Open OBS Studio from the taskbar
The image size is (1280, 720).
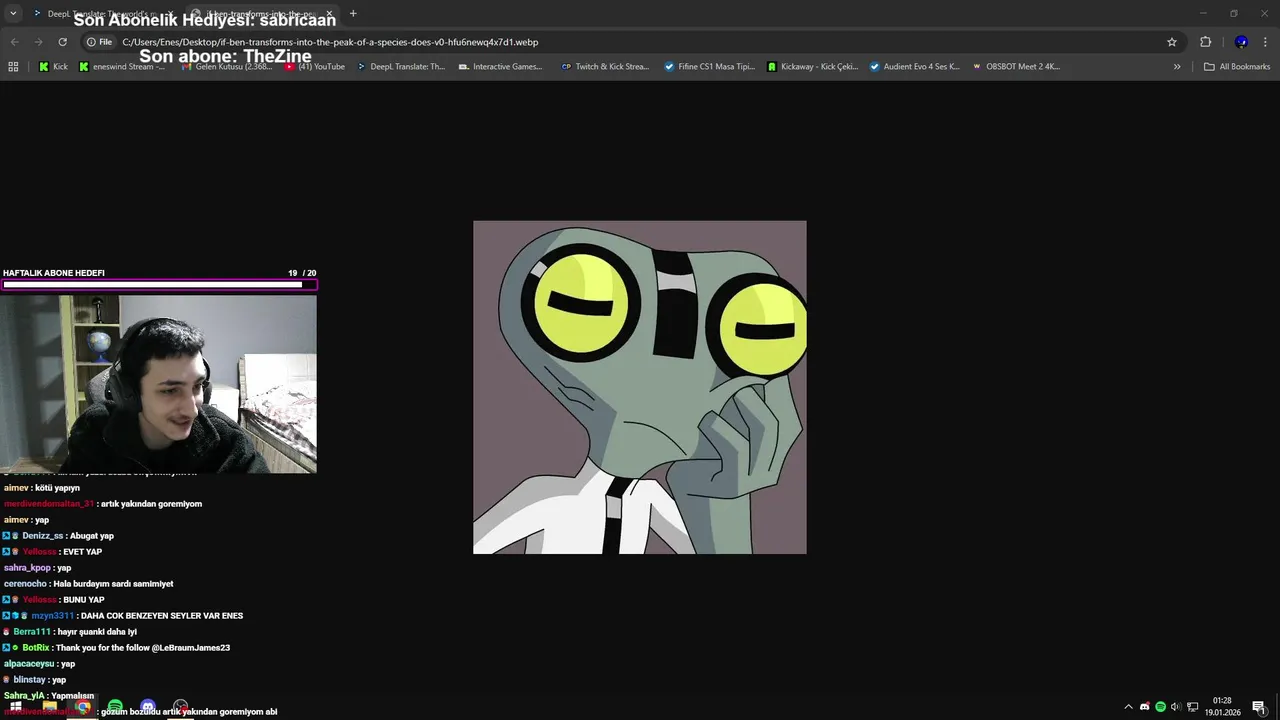[181, 707]
